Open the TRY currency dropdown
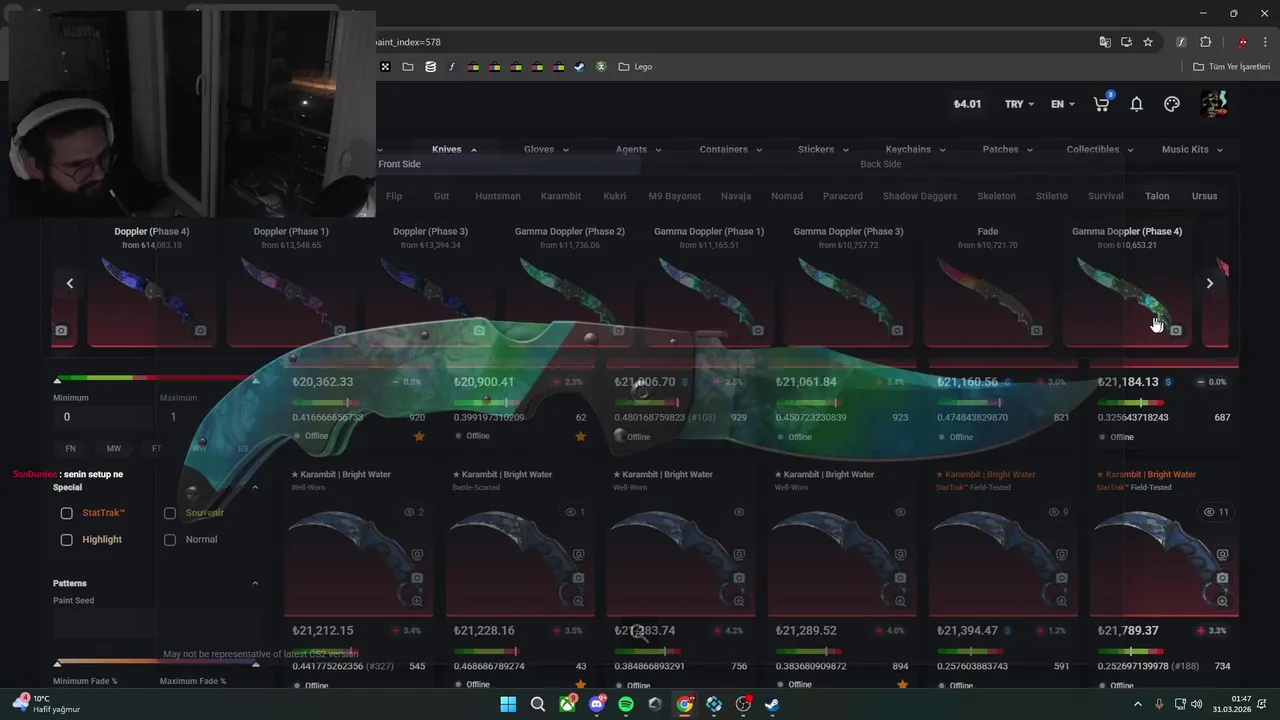 pyautogui.click(x=1020, y=104)
